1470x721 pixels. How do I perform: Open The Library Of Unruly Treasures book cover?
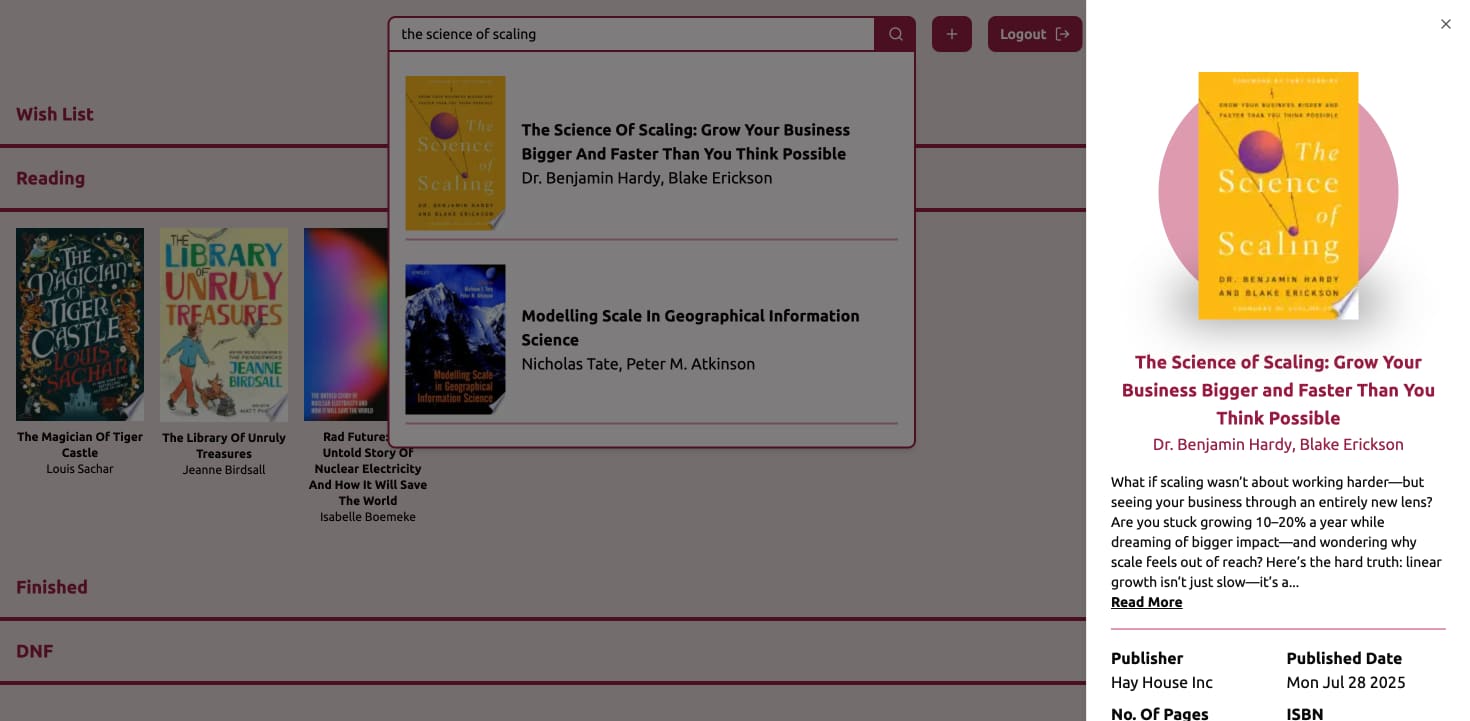[224, 324]
